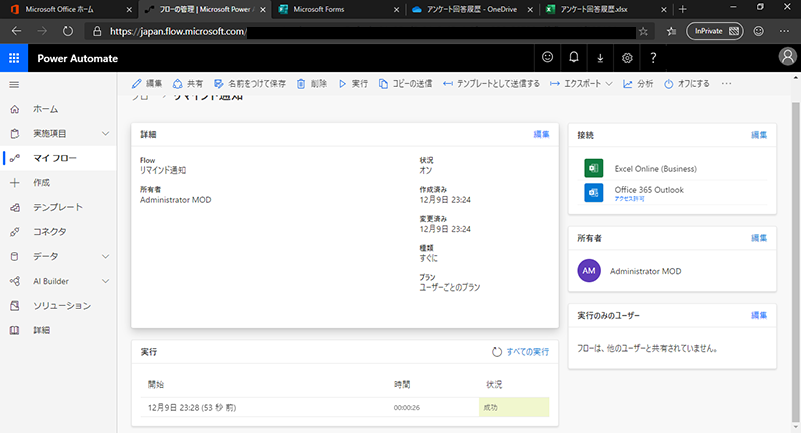Screen dimensions: 801x433
Task: Click browser back arrow
Action: 16,31
